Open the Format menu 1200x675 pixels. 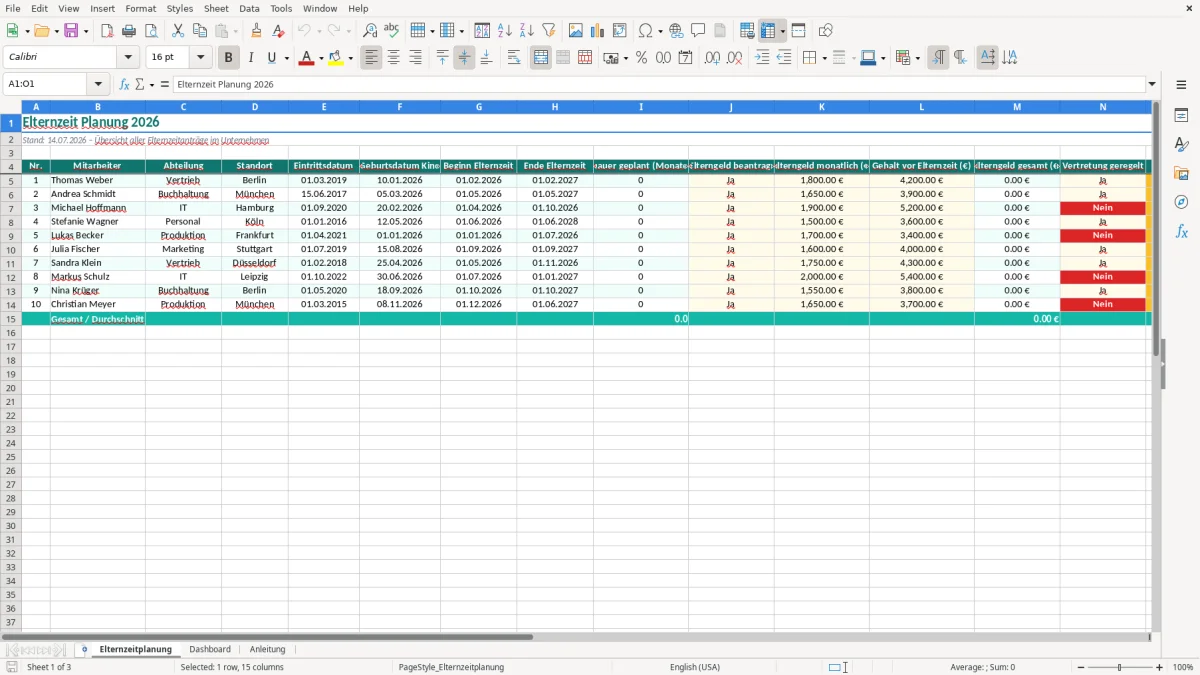point(140,8)
